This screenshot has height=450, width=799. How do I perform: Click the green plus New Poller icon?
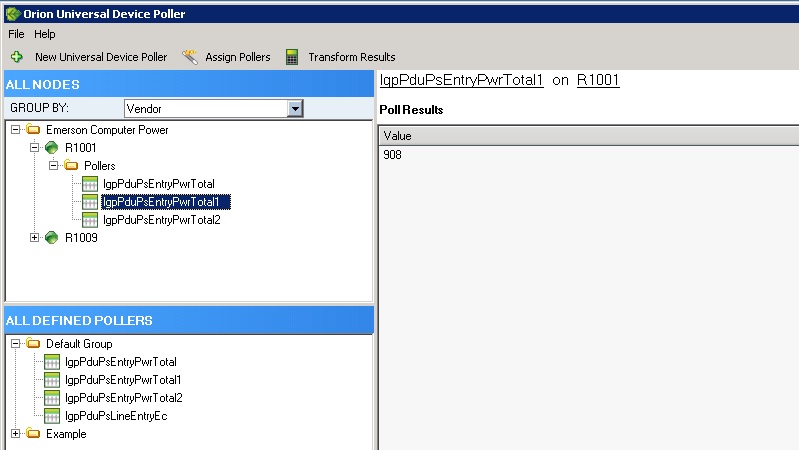pyautogui.click(x=17, y=57)
